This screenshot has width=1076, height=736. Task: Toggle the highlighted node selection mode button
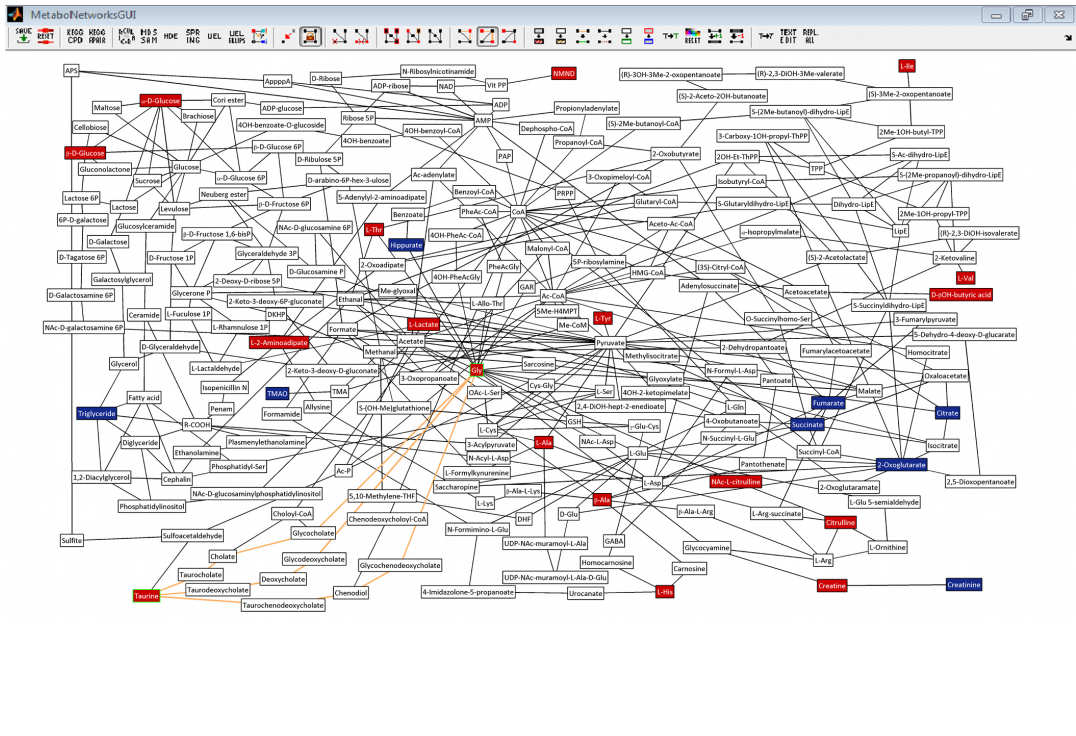coord(310,36)
